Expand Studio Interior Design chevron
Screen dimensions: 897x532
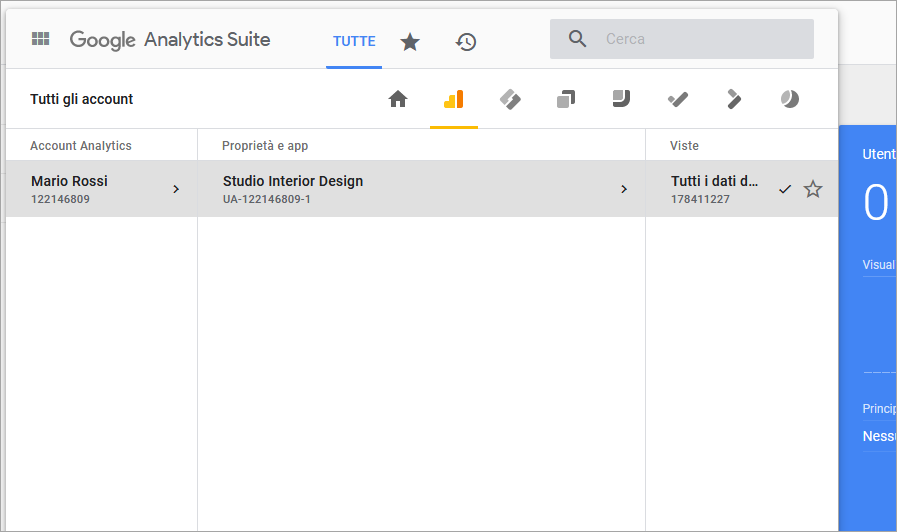pyautogui.click(x=624, y=189)
